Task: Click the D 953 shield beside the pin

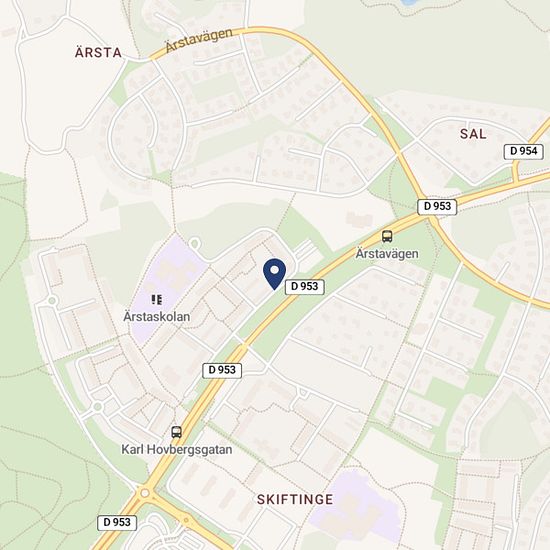Action: 304,287
